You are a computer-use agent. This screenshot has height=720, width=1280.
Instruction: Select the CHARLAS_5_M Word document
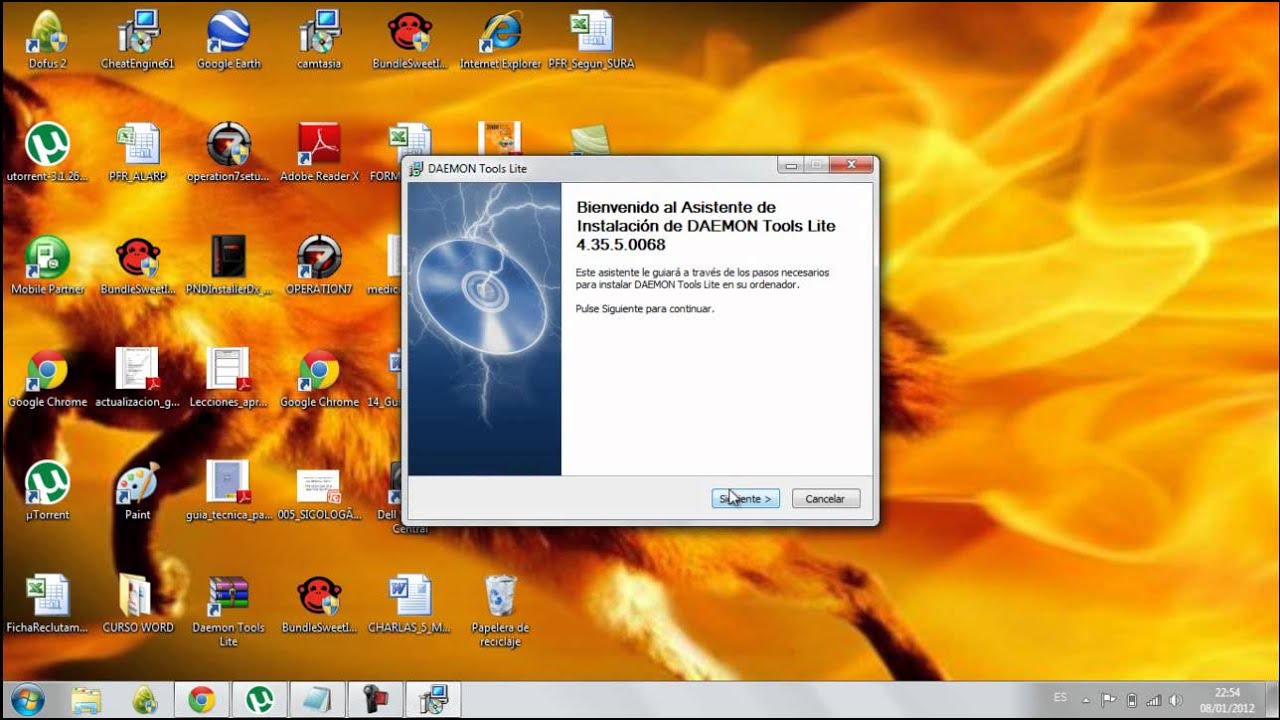[409, 604]
